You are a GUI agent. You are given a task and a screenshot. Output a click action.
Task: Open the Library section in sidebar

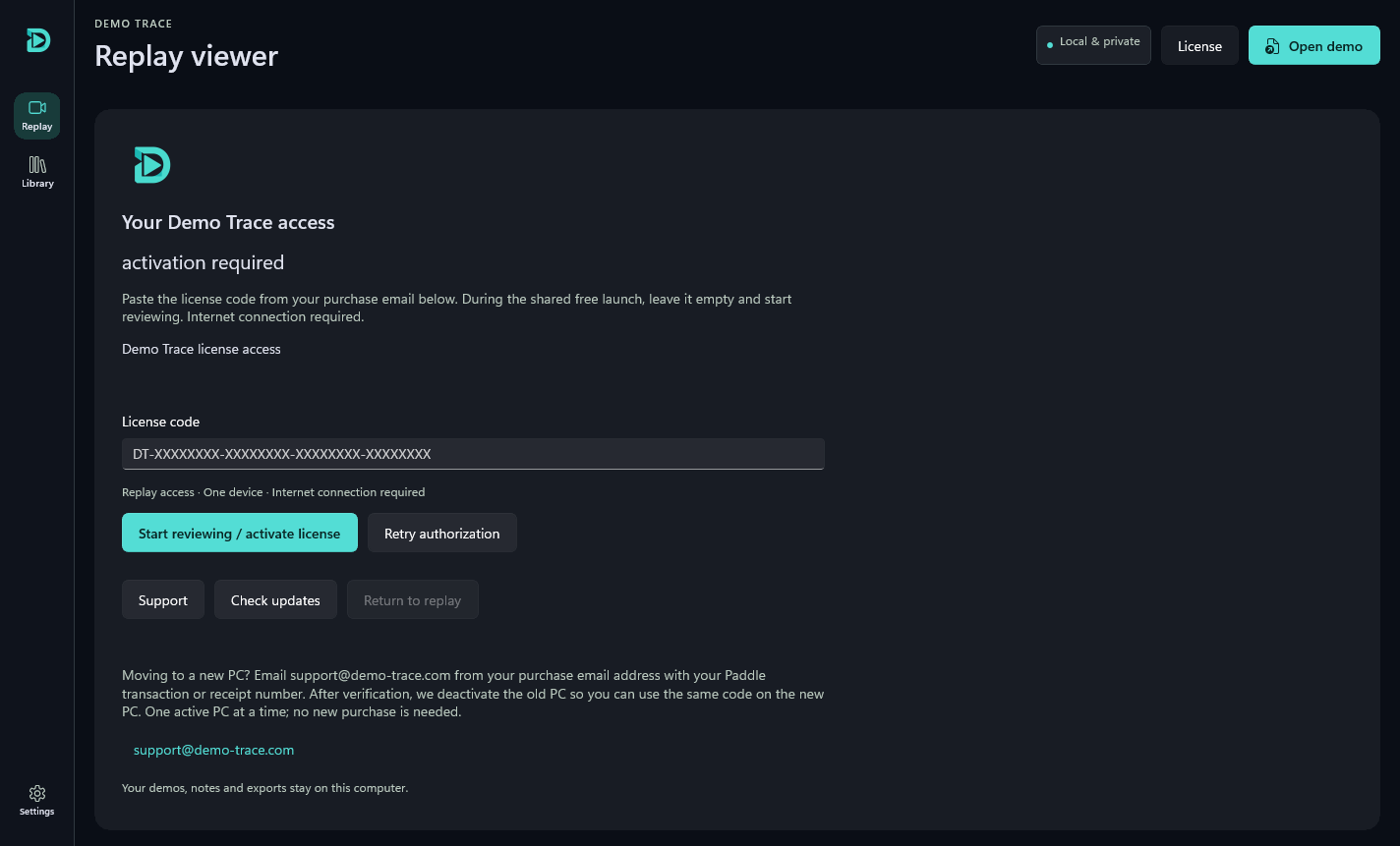(x=37, y=172)
